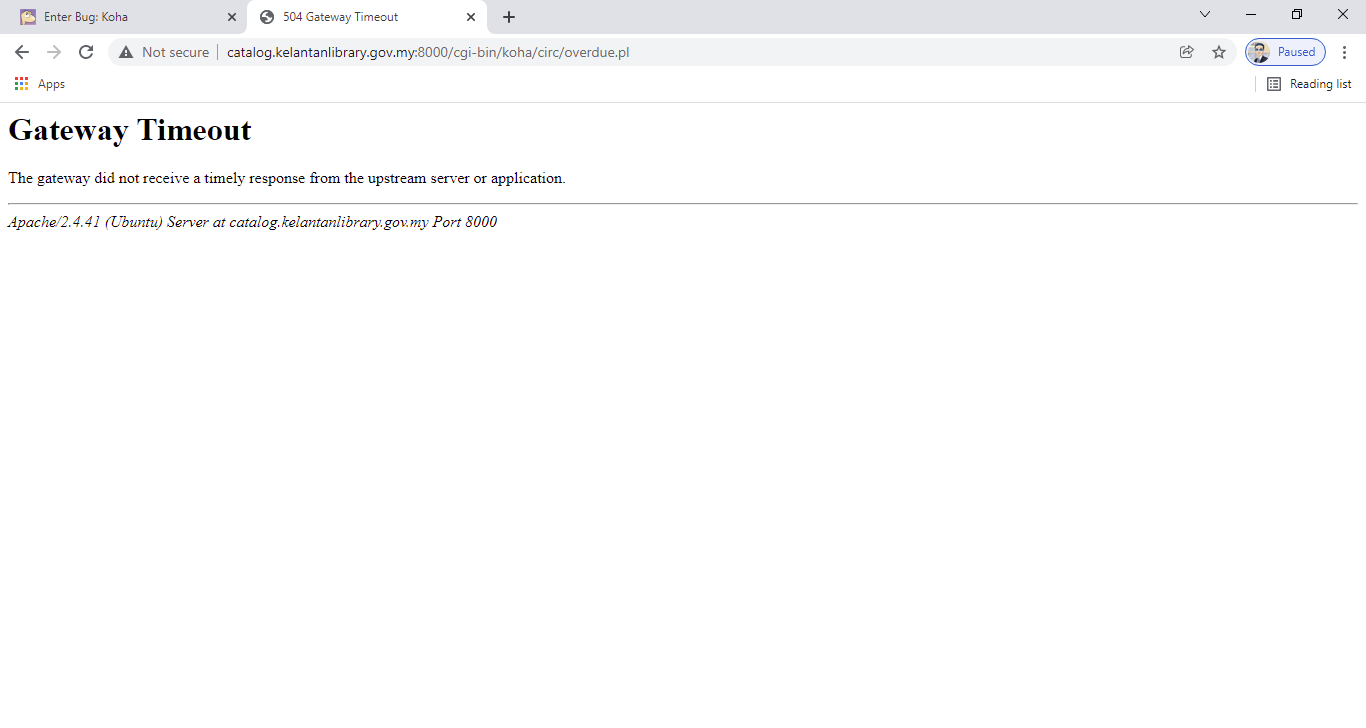Click the forward navigation arrow
Image resolution: width=1366 pixels, height=728 pixels.
coord(54,52)
